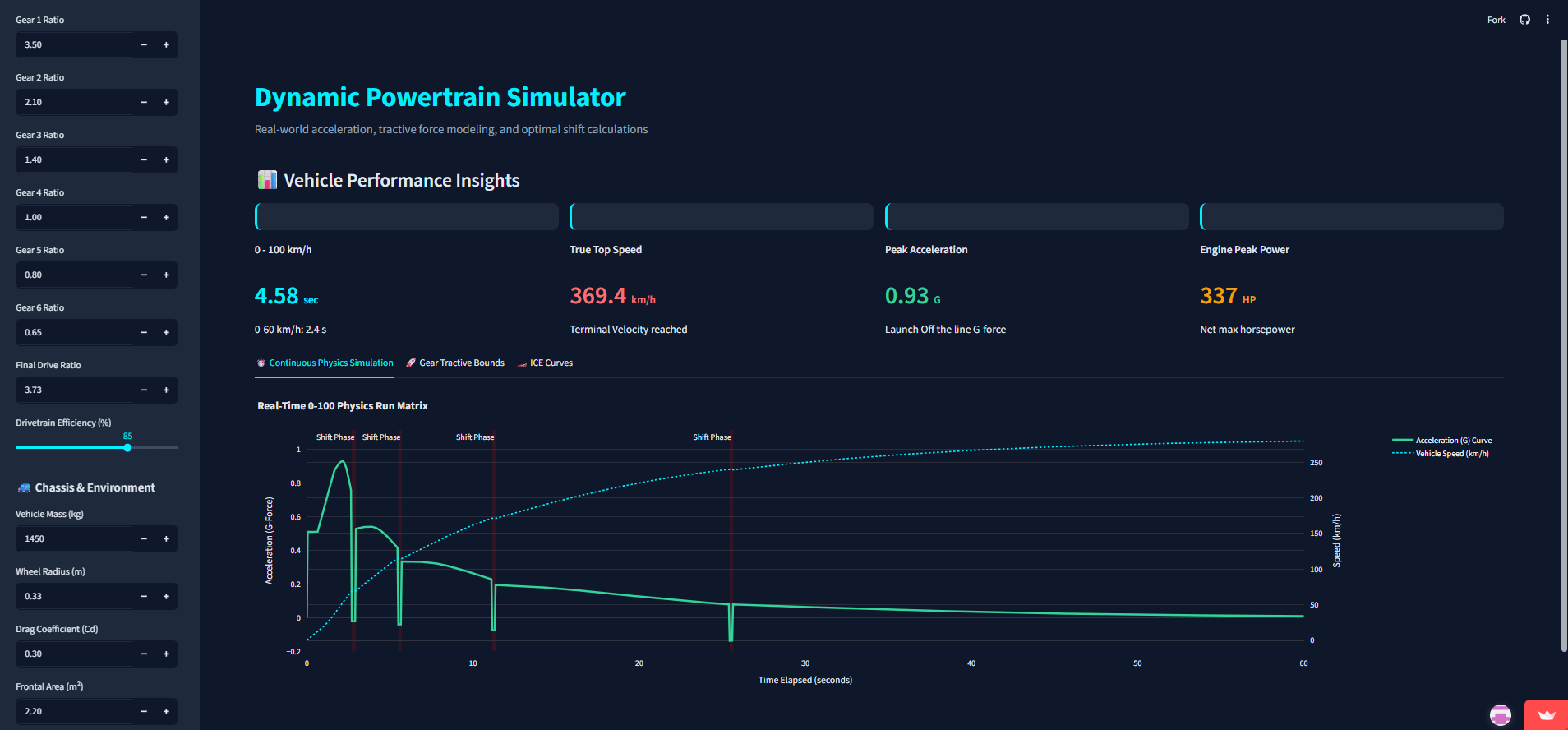Click the 369.4 km/h top speed value
1568x730 pixels.
[x=612, y=296]
